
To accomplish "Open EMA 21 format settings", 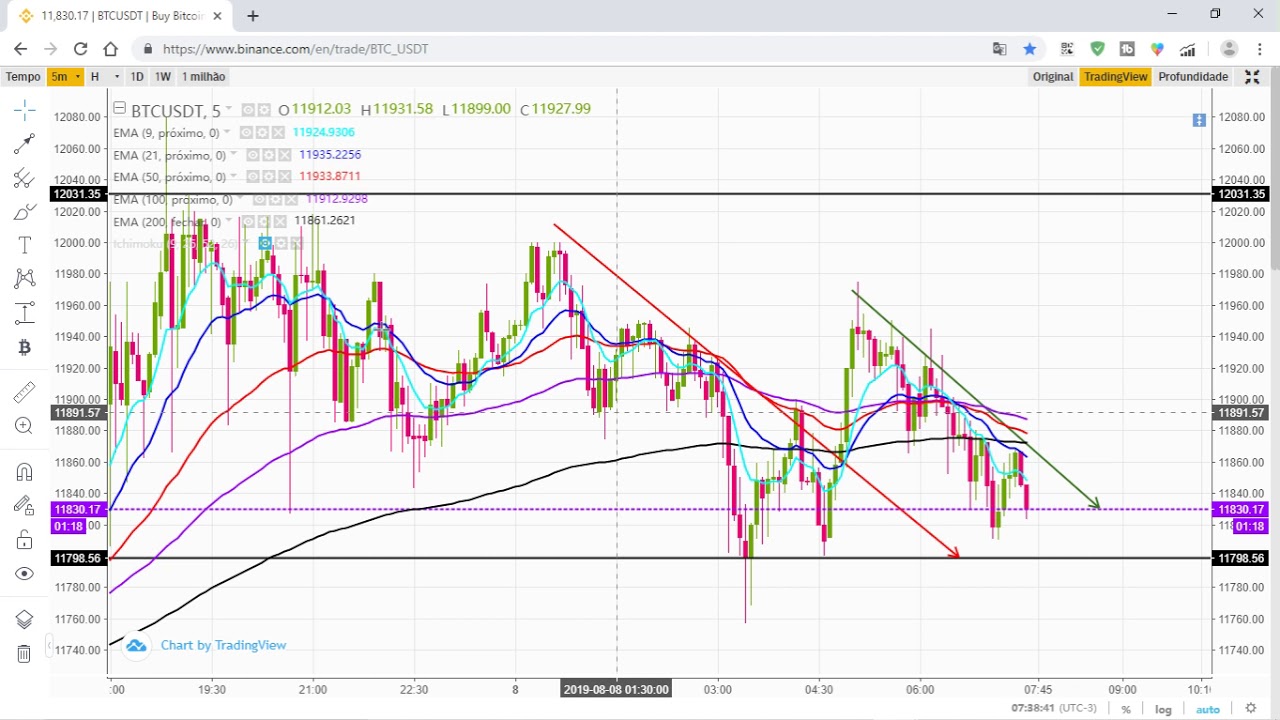I will coord(269,155).
